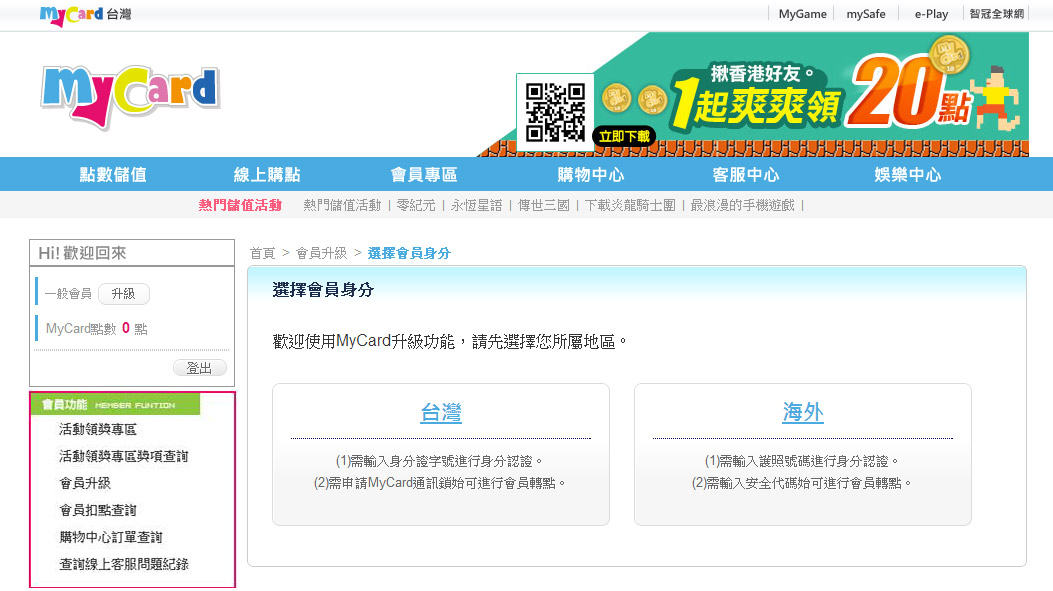Click the 一般會員 membership label
Screen dimensions: 1053x591
point(68,293)
